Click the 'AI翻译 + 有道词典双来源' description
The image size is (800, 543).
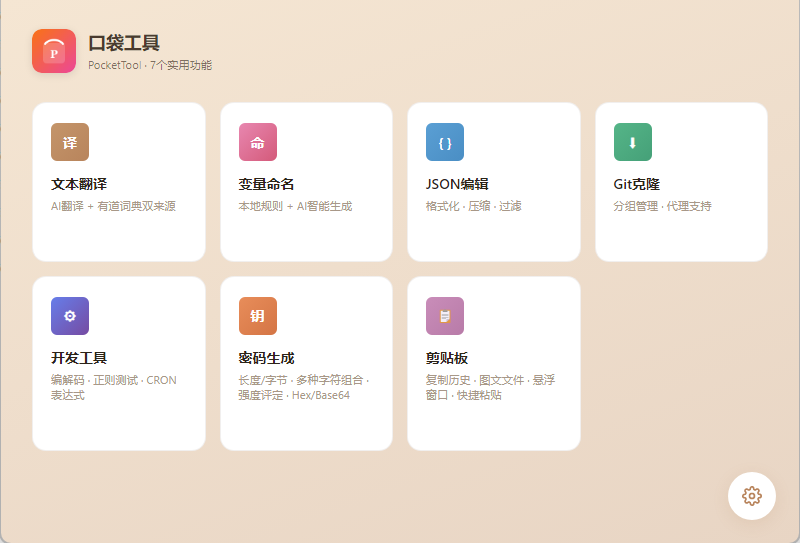pos(113,206)
